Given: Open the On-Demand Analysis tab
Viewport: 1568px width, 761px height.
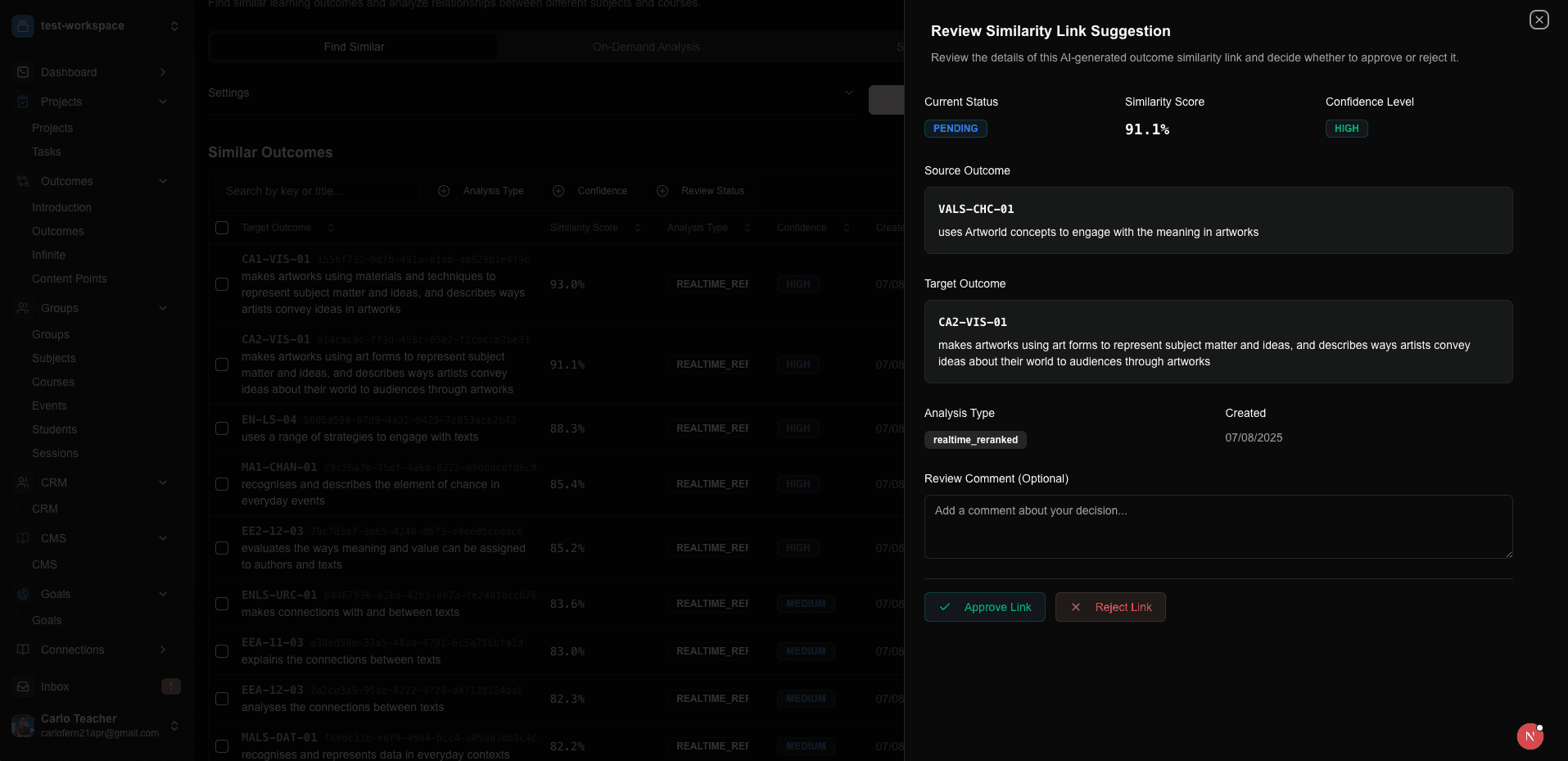Looking at the screenshot, I should point(646,47).
